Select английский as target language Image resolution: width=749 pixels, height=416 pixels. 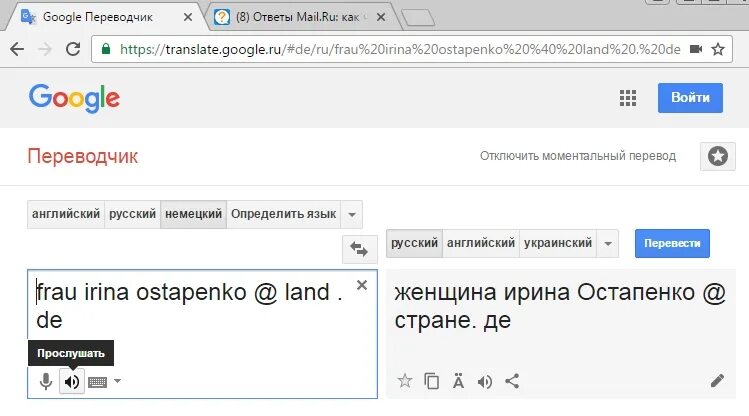coord(481,243)
